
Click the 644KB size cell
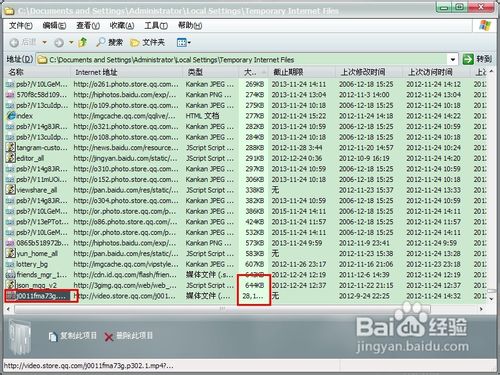tap(254, 285)
